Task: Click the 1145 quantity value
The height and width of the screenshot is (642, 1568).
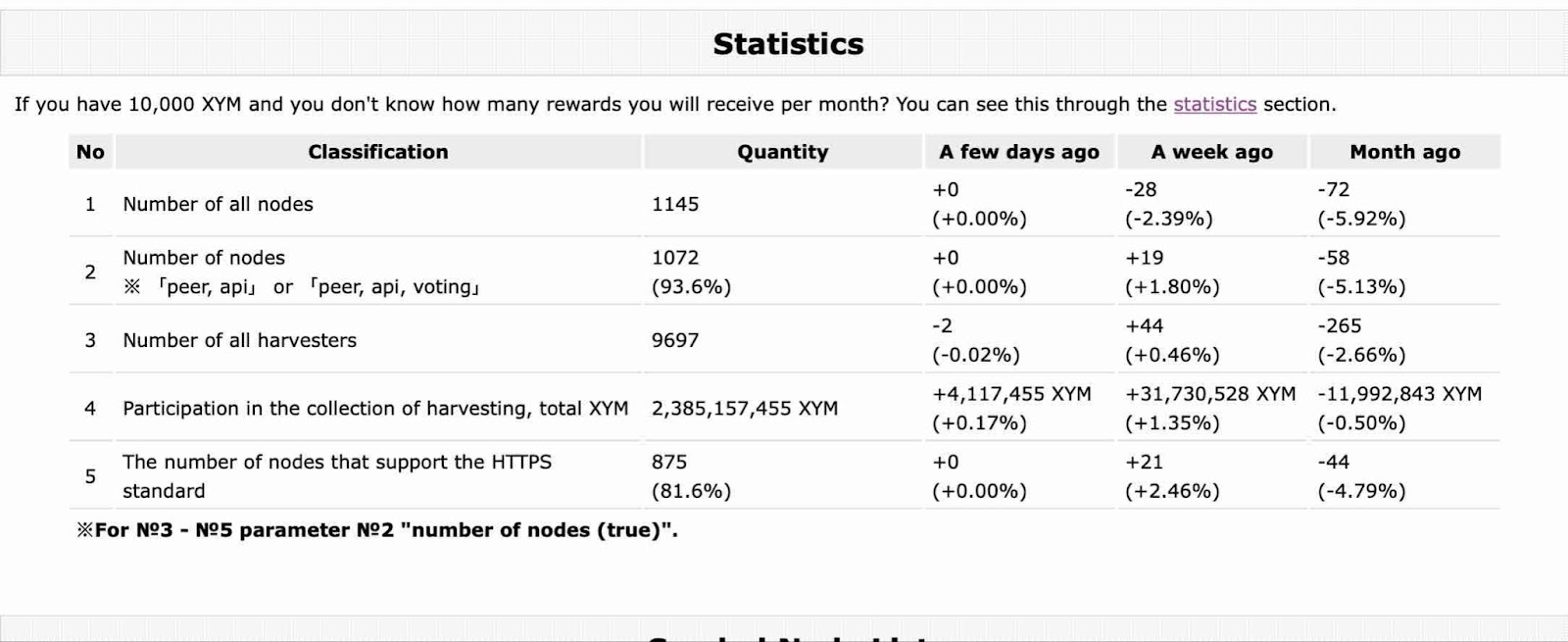Action: tap(675, 204)
